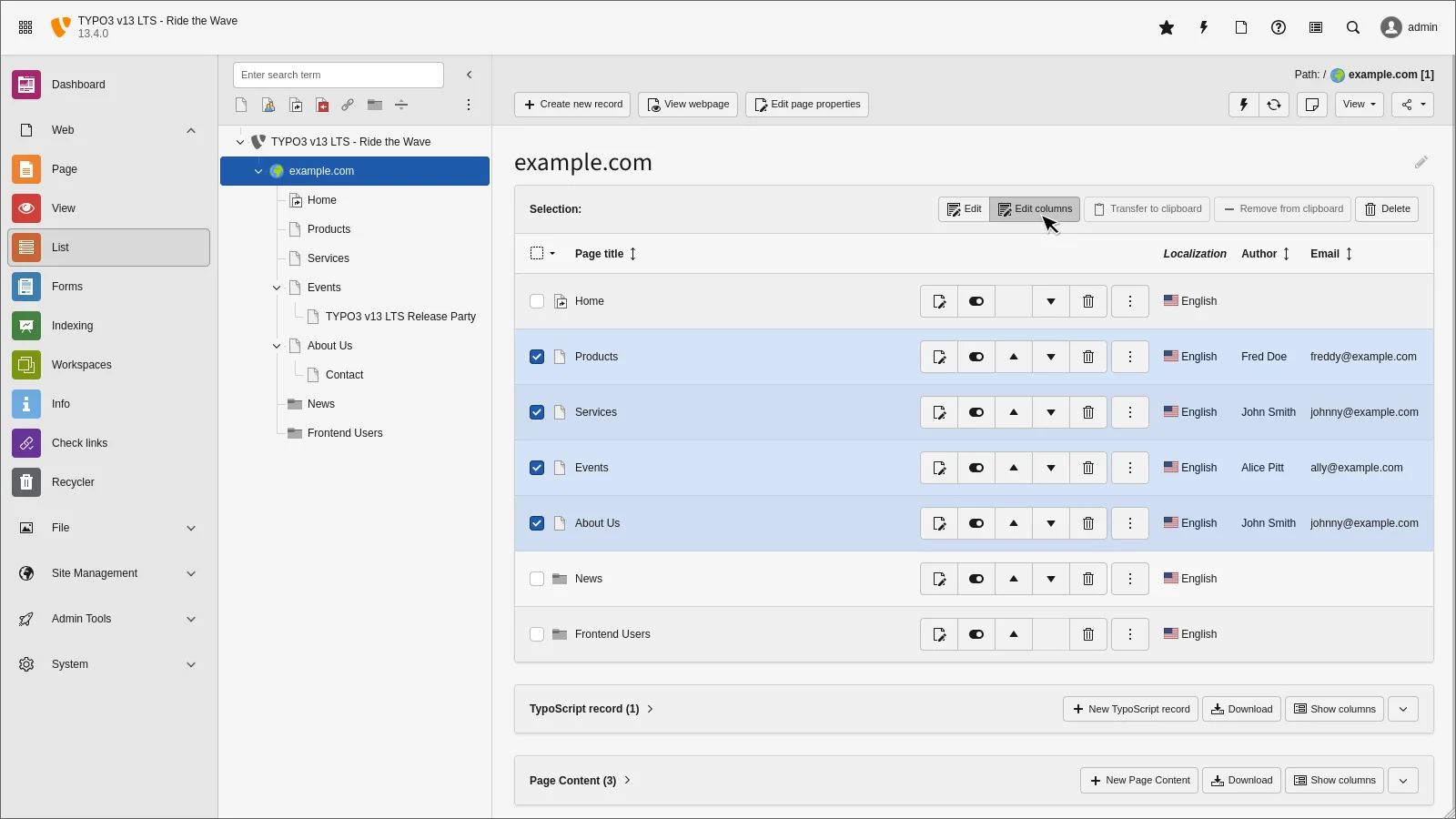Delete the Products page via trash icon

point(1087,357)
